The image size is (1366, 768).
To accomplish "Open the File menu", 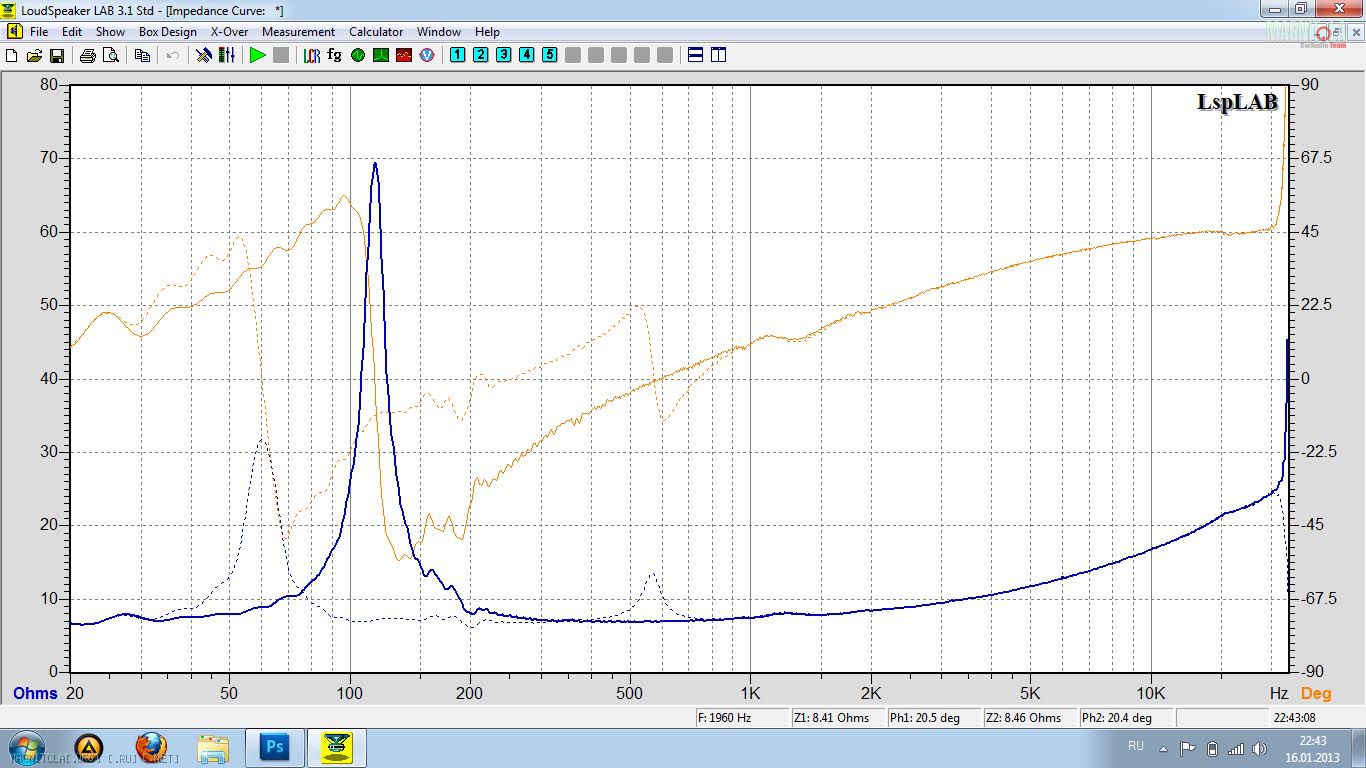I will coord(39,32).
